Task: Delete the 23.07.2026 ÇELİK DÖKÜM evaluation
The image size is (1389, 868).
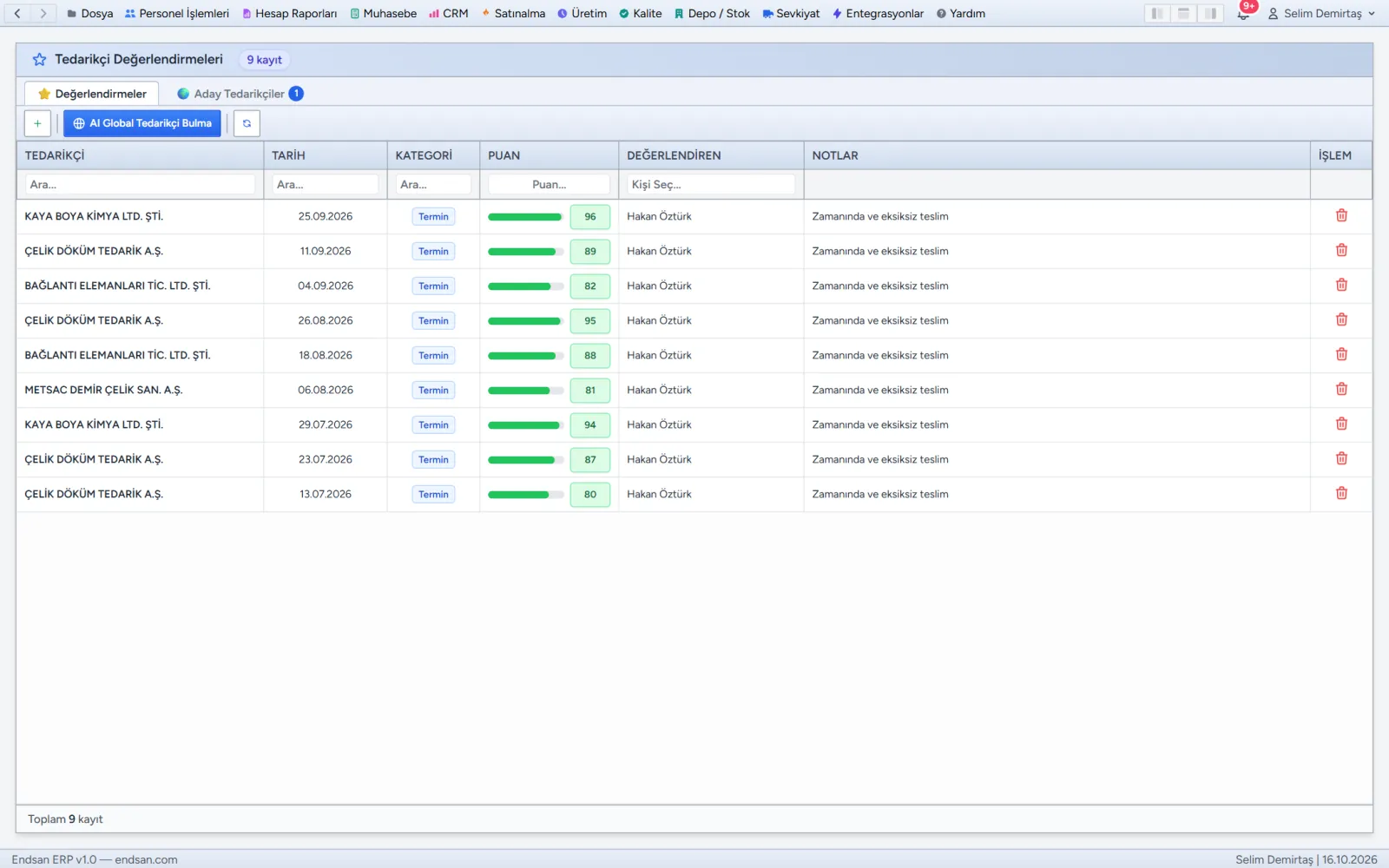Action: coord(1341,458)
